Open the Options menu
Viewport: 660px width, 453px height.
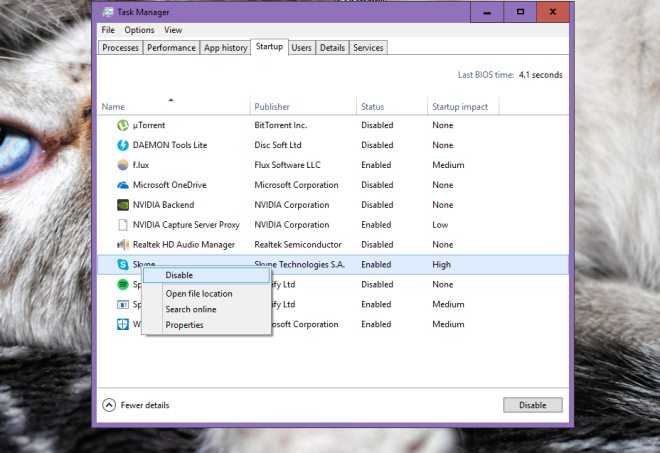[x=139, y=30]
